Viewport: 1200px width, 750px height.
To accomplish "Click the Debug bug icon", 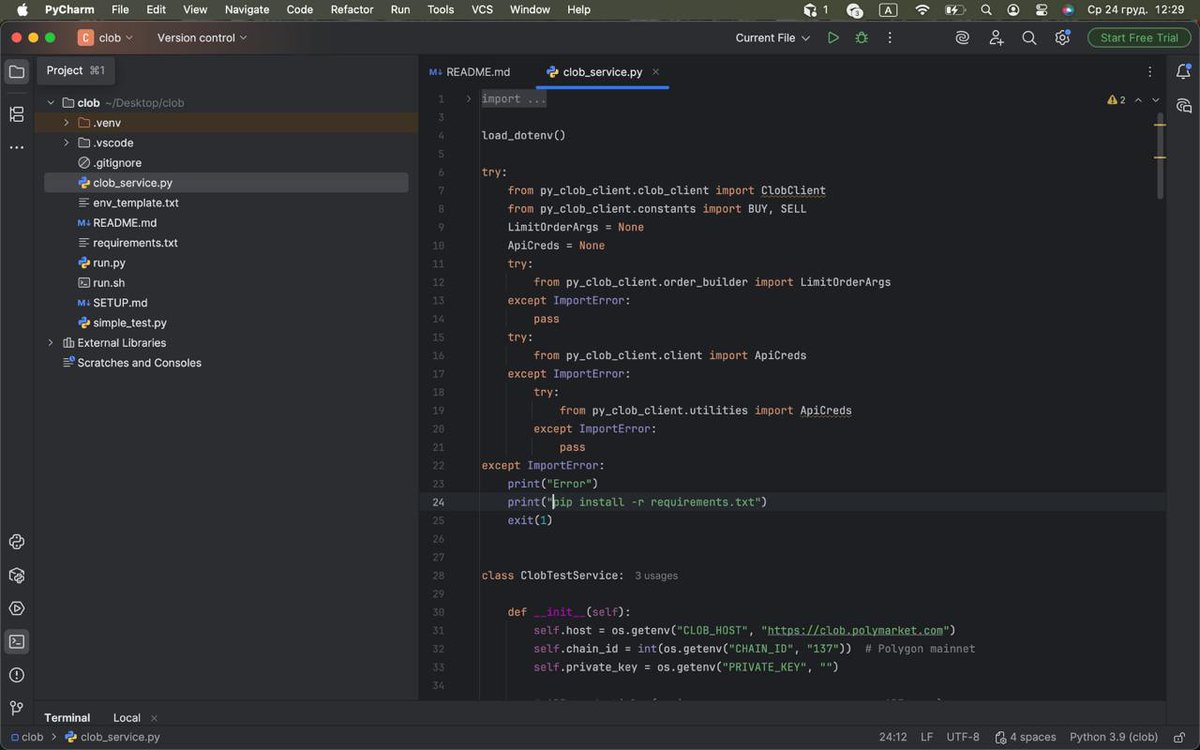I will (x=861, y=38).
